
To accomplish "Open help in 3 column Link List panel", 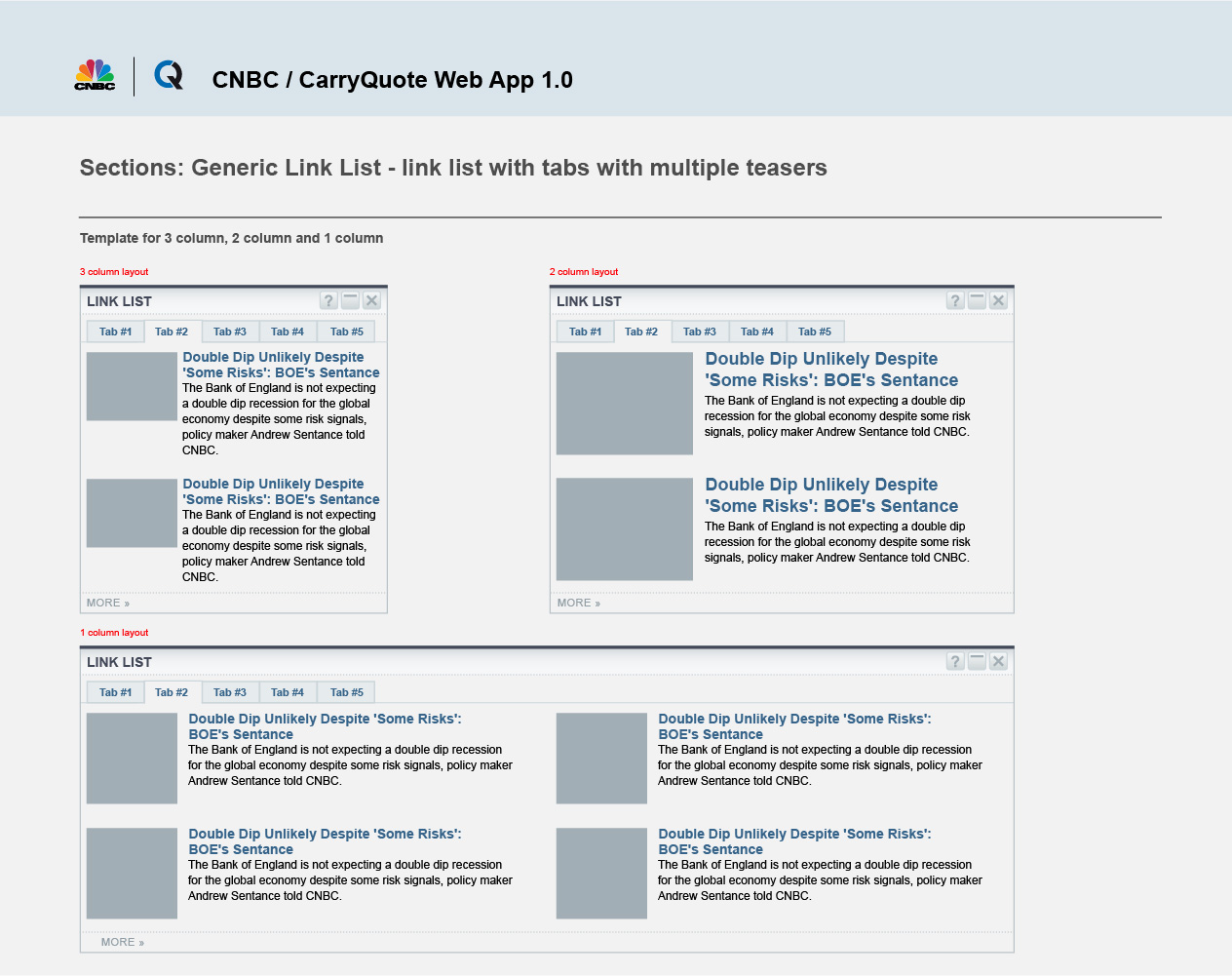I will pos(329,300).
